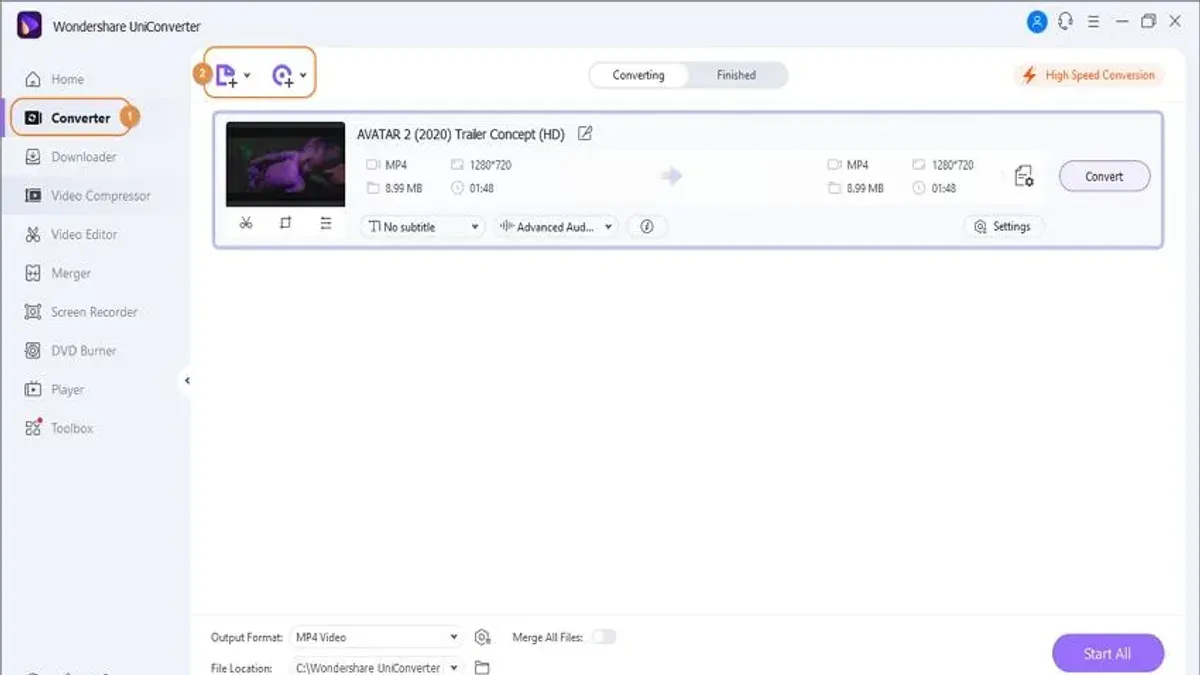Image resolution: width=1200 pixels, height=675 pixels.
Task: Click the AVATAR 2 (2020) Trailer Concept title
Action: tap(461, 134)
